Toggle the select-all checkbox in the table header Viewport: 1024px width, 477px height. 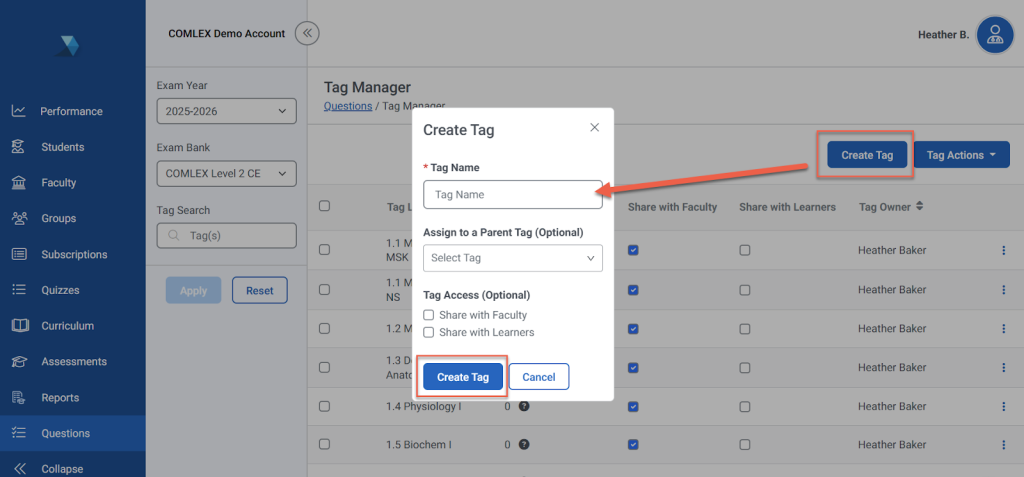pos(324,207)
